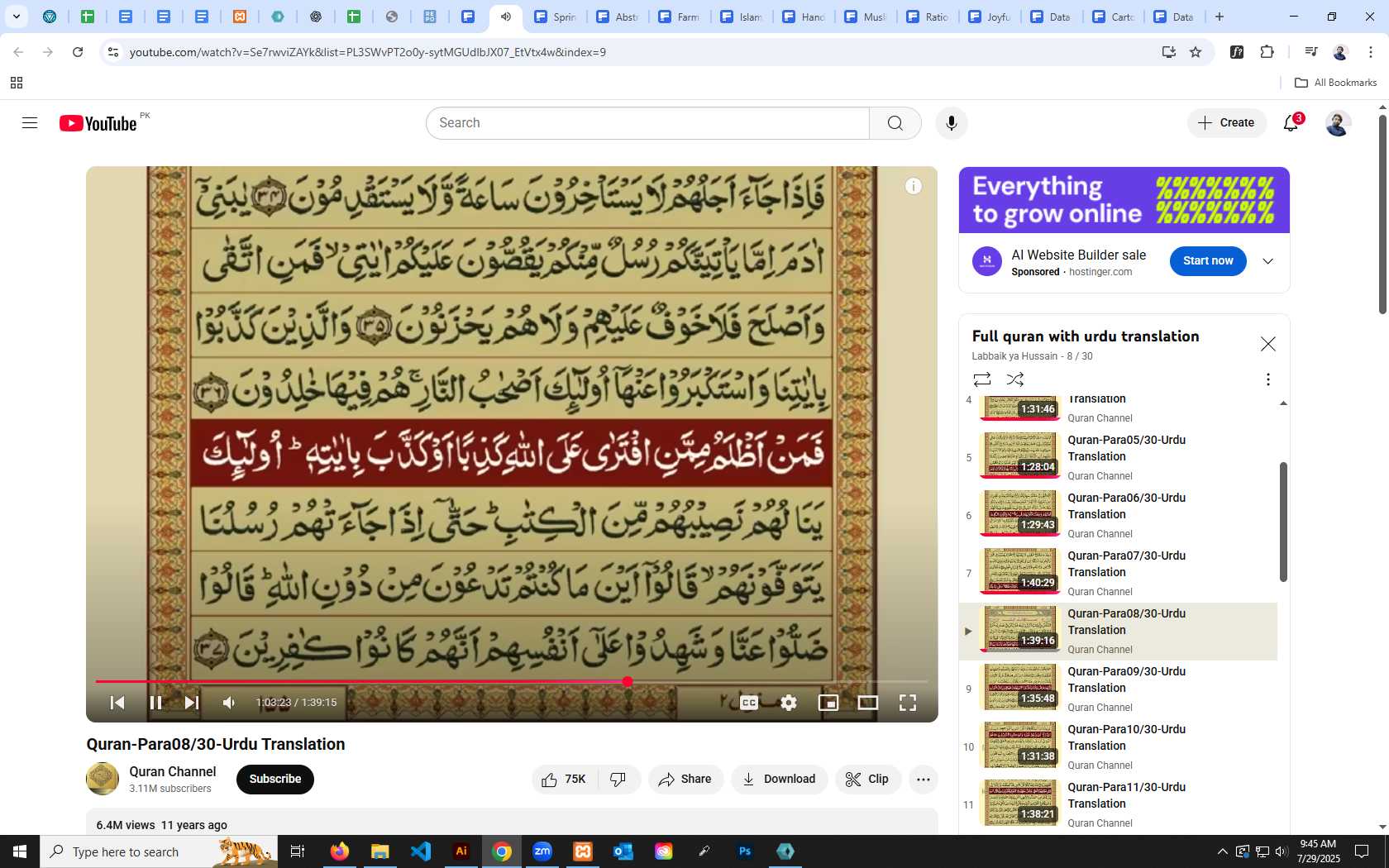Close the playlist panel
Image resolution: width=1389 pixels, height=868 pixels.
pyautogui.click(x=1268, y=344)
